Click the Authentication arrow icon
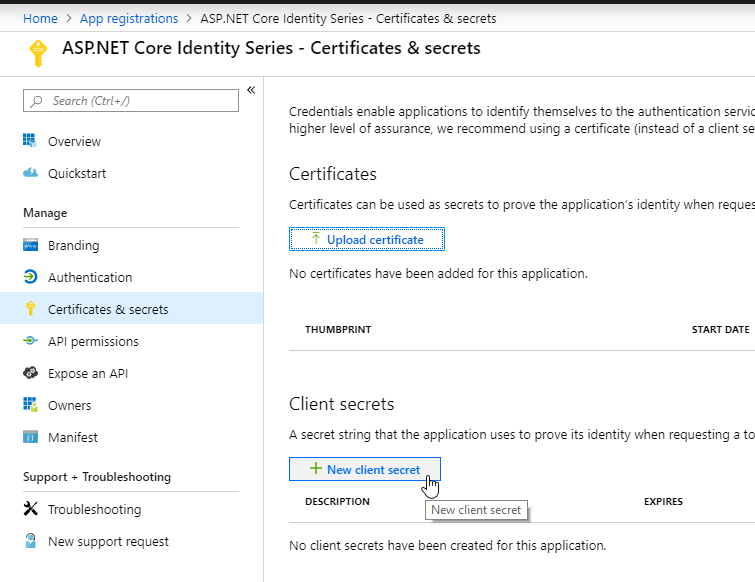The image size is (755, 582). point(30,277)
